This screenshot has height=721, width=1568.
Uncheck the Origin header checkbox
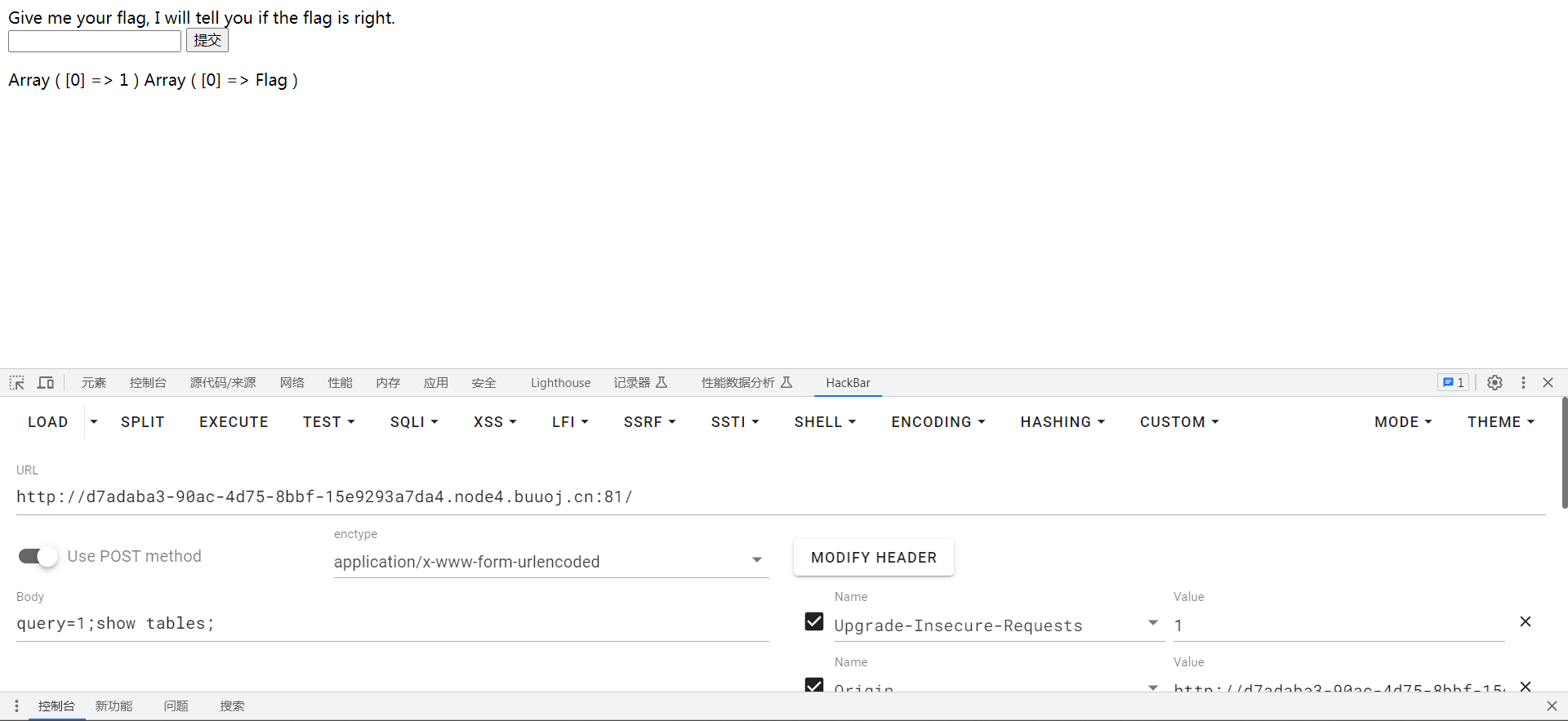tap(814, 685)
